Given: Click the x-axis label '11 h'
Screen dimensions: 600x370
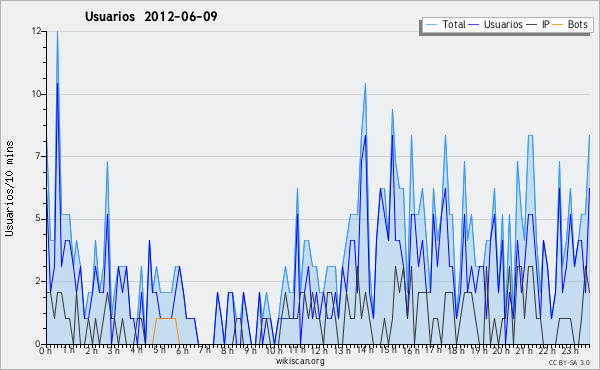Looking at the screenshot, I should 297,350.
